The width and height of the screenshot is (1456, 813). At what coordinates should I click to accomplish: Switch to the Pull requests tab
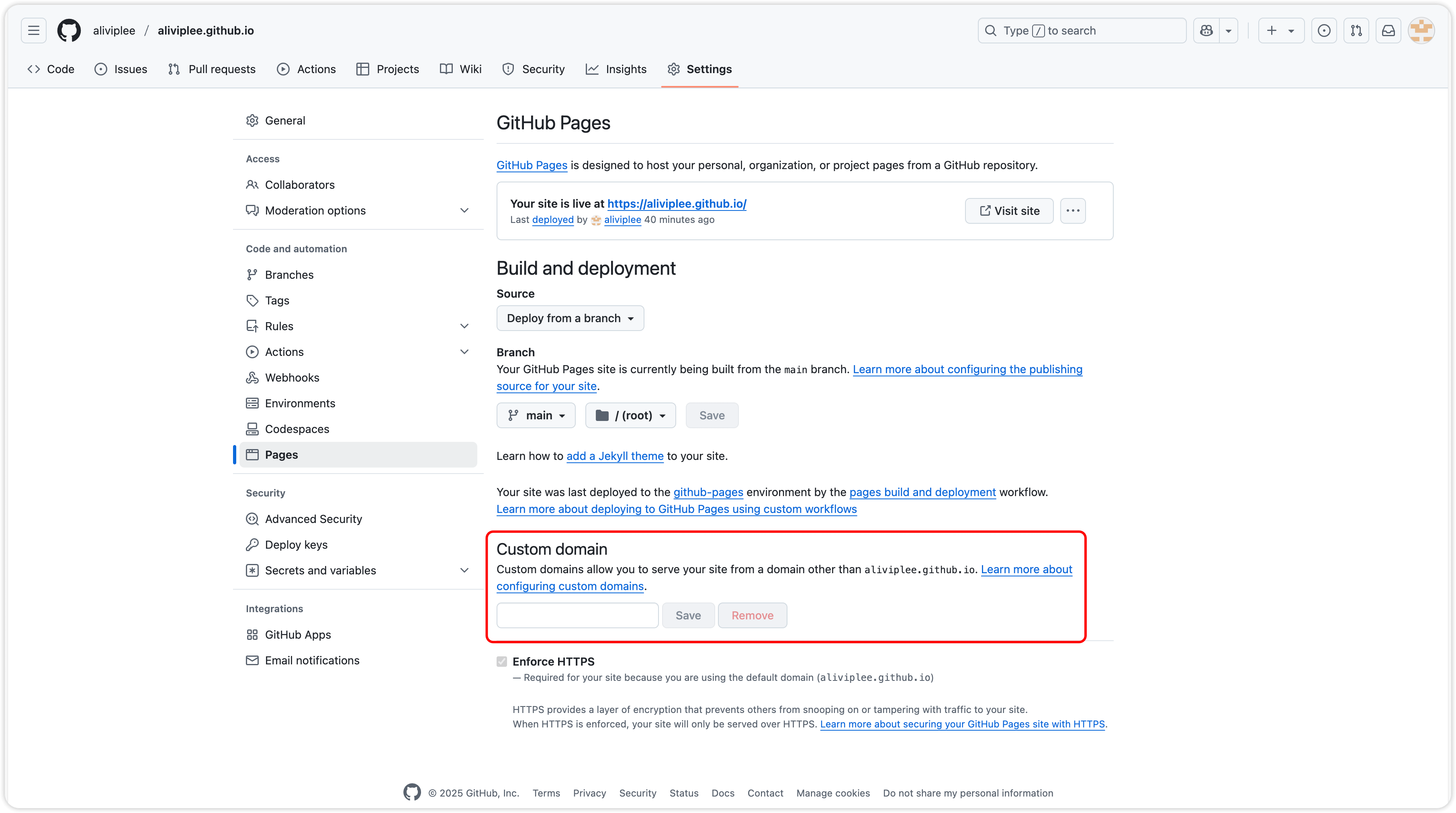[212, 69]
